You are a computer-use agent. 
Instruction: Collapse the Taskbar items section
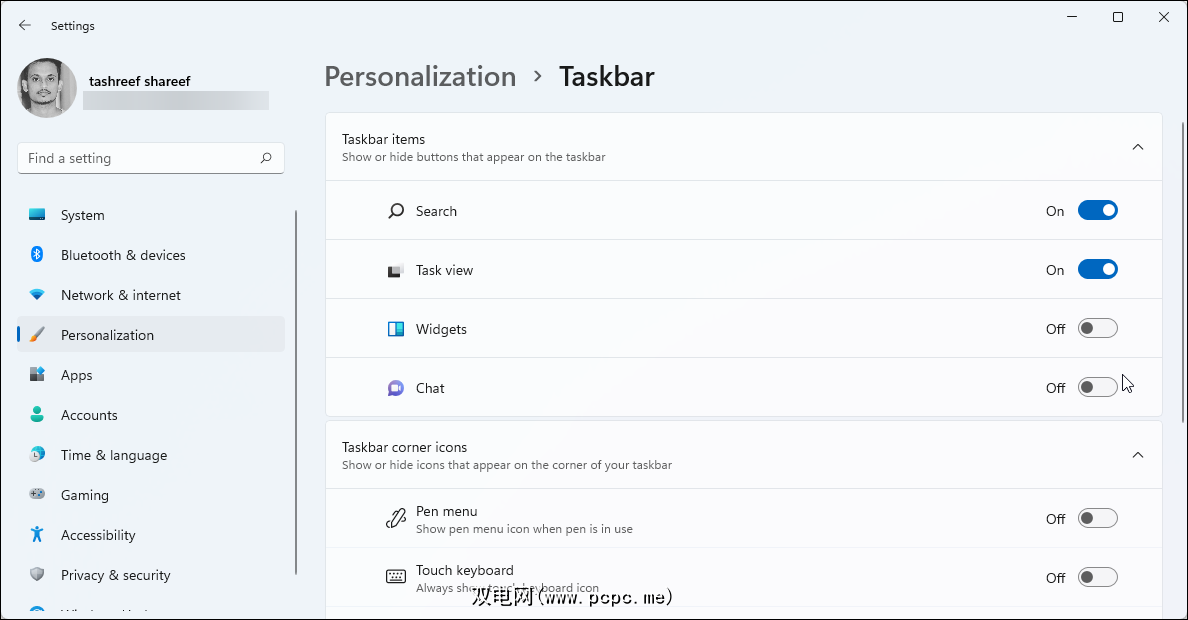point(1137,147)
